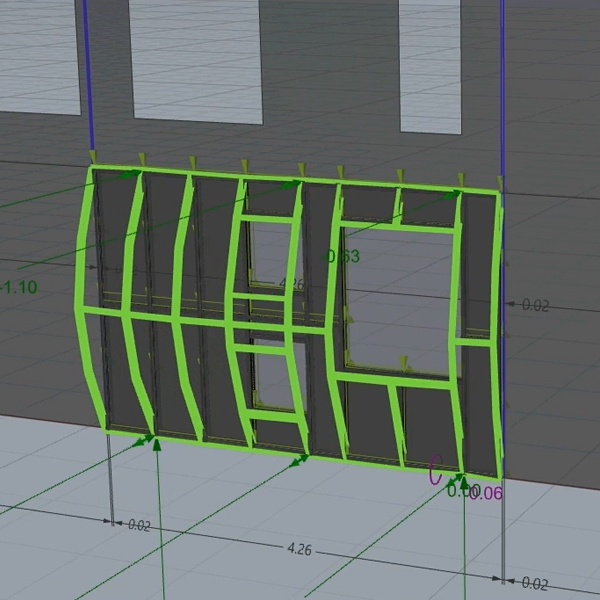Click the wide center window on the background wall

point(196,60)
